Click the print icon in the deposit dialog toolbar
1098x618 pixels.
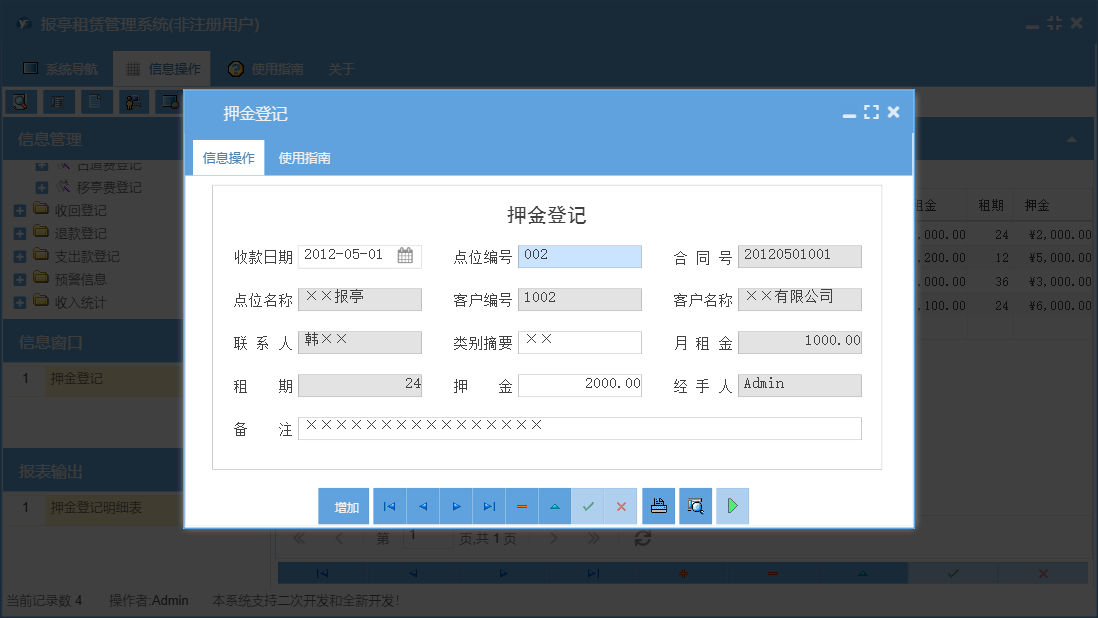[x=658, y=506]
